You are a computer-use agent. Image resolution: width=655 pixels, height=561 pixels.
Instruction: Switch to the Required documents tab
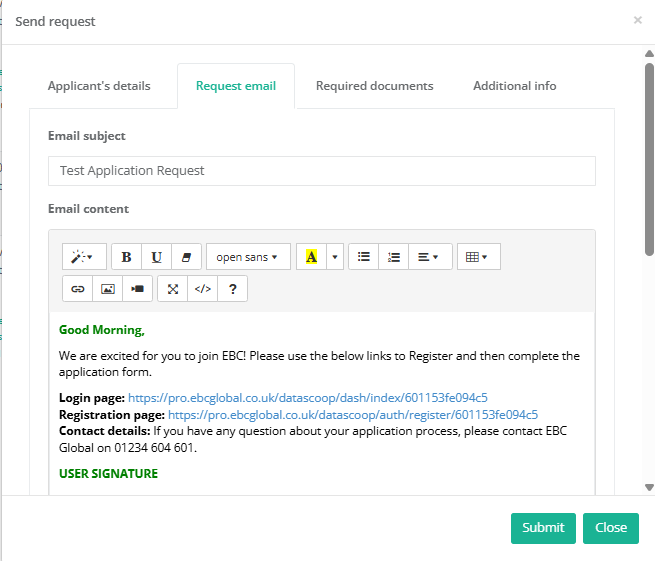click(375, 86)
